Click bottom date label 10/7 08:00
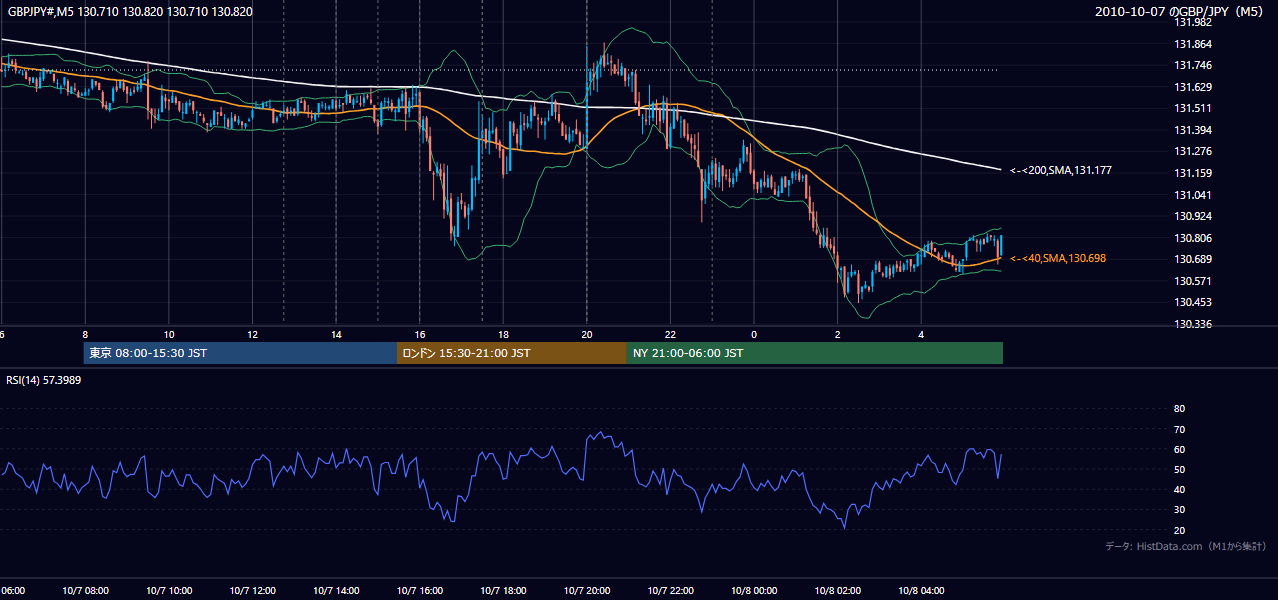Viewport: 1278px width, 600px height. pos(86,590)
